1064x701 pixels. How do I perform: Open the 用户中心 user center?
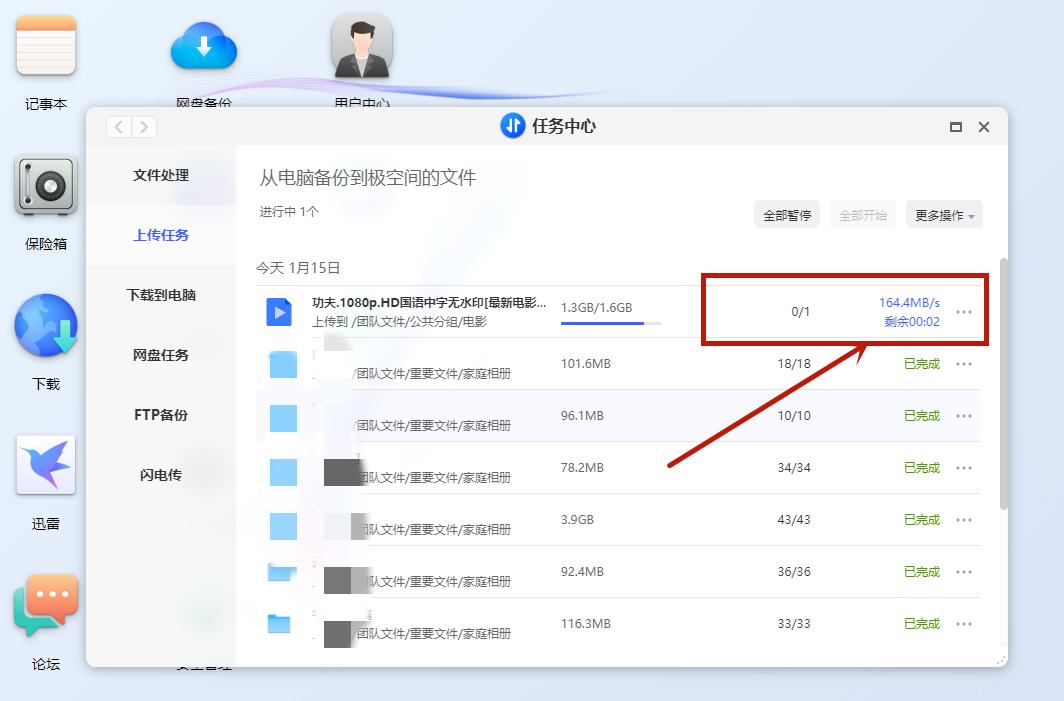pyautogui.click(x=361, y=46)
